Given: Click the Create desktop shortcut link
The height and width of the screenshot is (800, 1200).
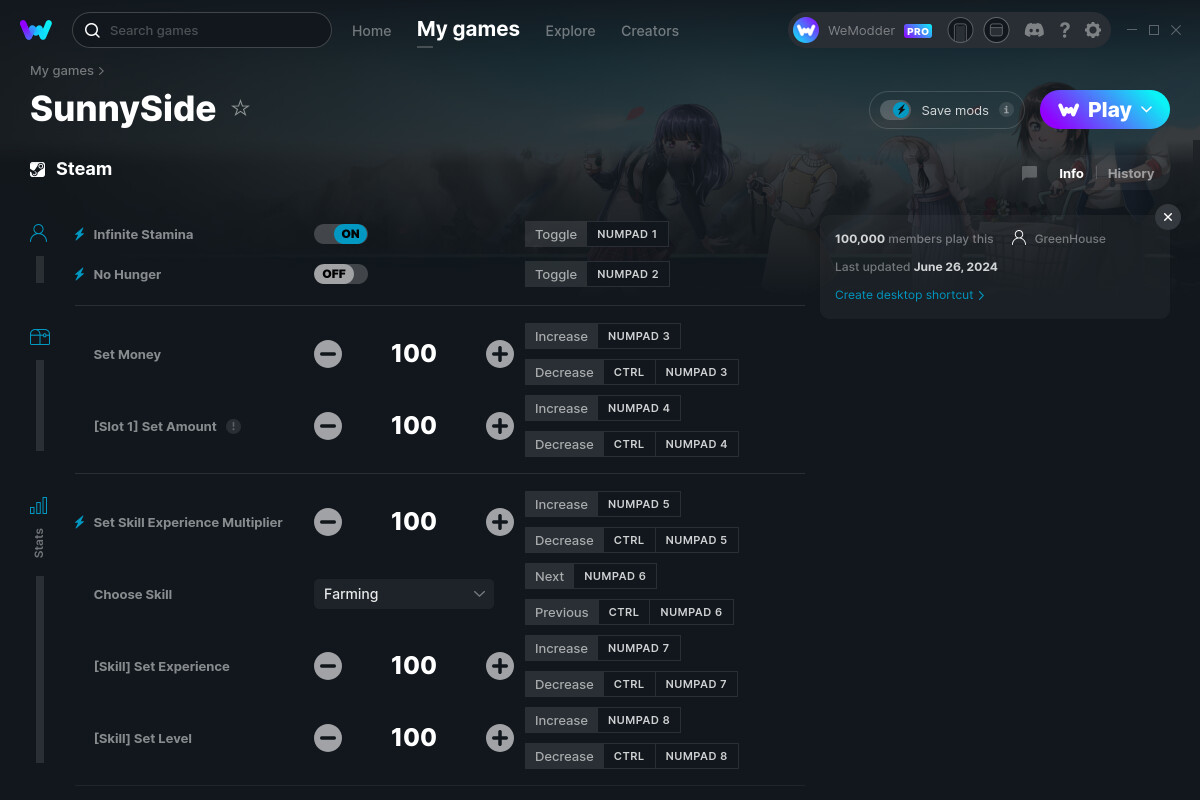Looking at the screenshot, I should 905,295.
